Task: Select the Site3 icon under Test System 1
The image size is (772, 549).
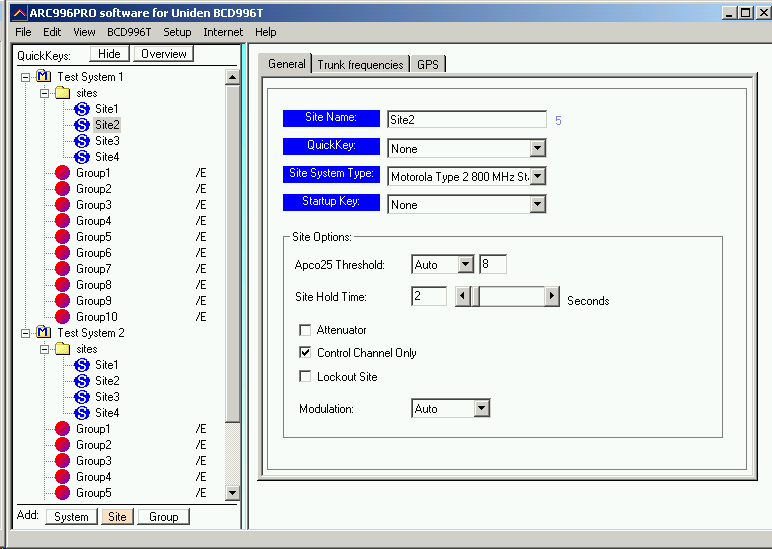Action: (82, 141)
